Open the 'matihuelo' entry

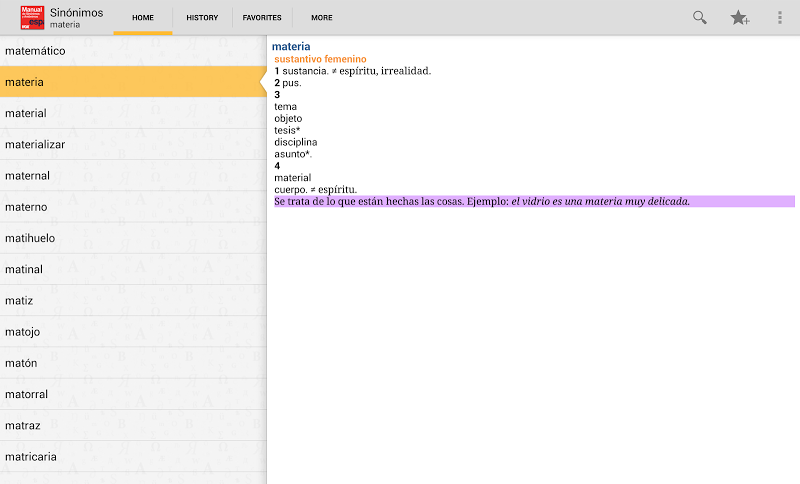tap(133, 238)
